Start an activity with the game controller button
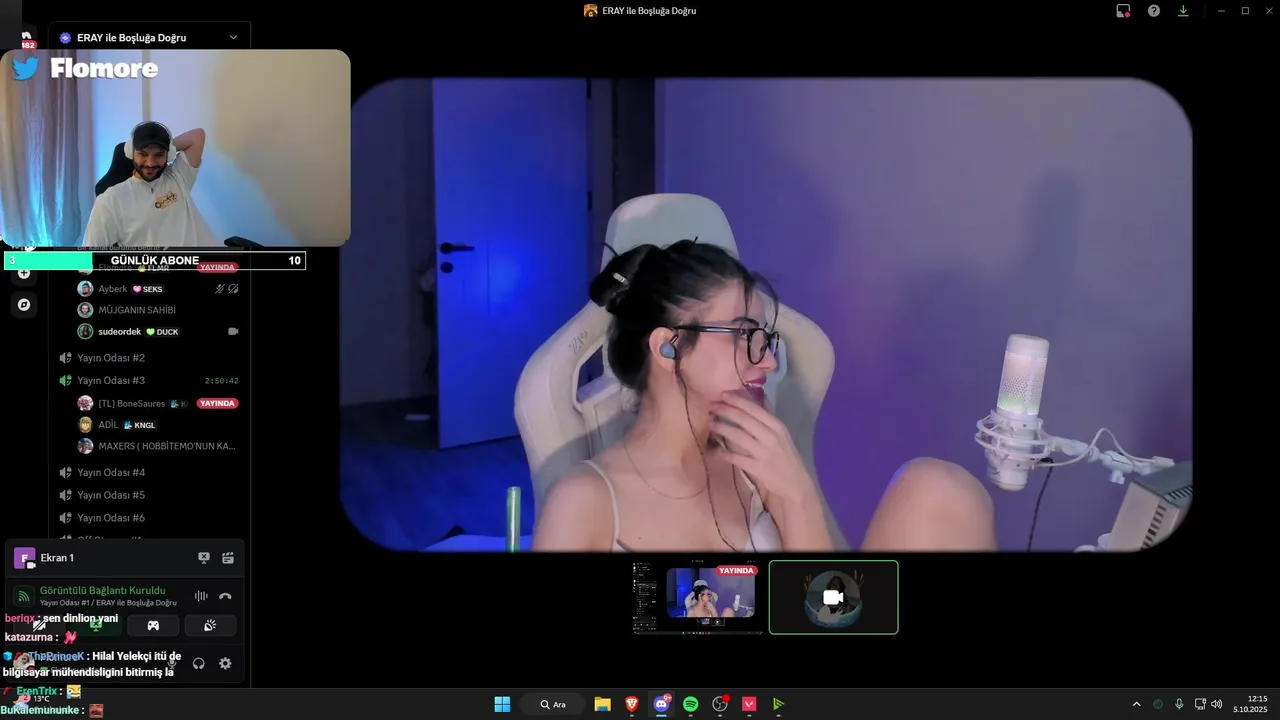Image resolution: width=1280 pixels, height=720 pixels. pos(153,626)
